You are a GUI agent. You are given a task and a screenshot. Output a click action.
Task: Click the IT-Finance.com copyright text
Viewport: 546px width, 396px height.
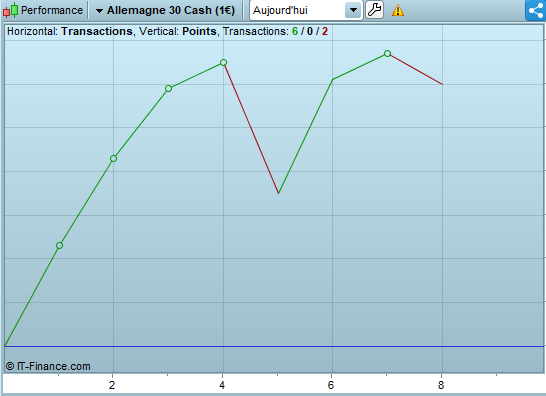48,366
